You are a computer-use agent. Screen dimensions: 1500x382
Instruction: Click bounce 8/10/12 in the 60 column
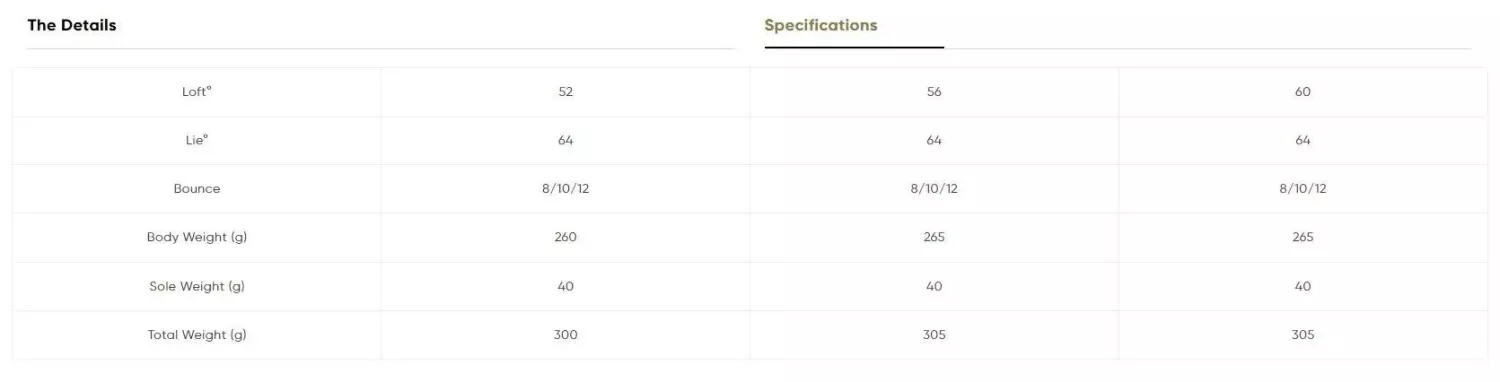[1303, 188]
